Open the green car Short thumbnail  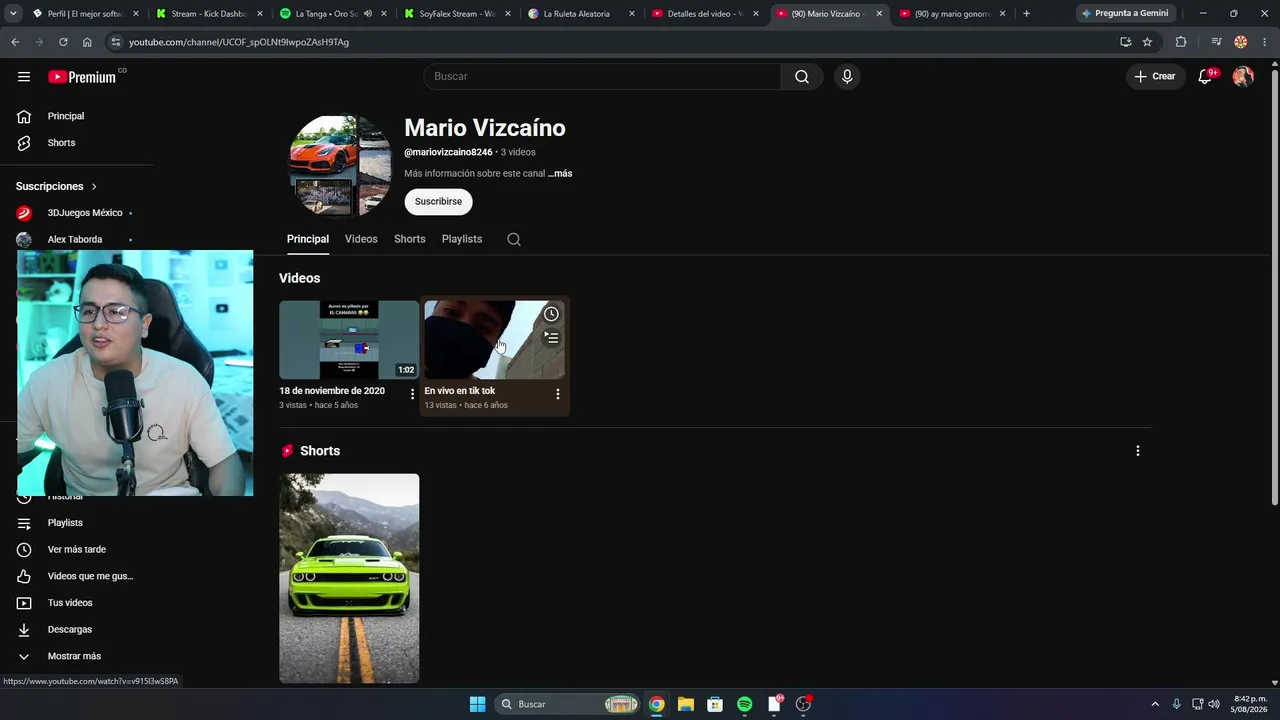(x=349, y=579)
